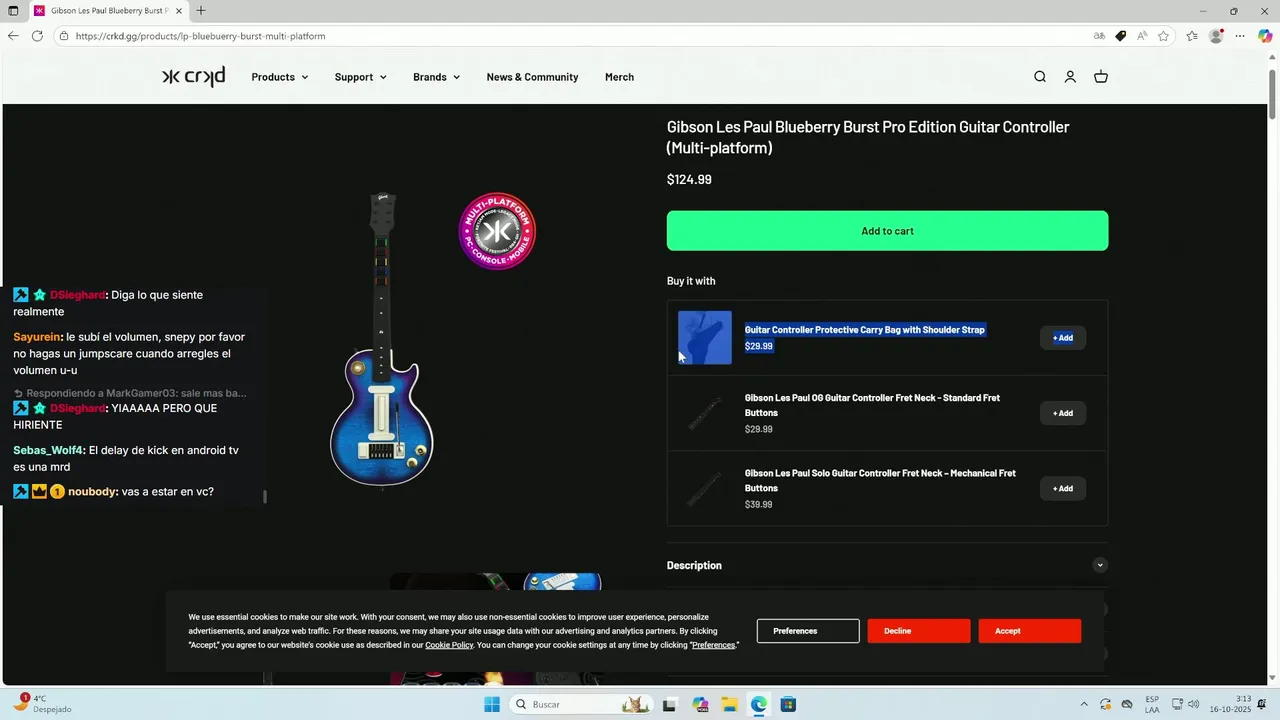The height and width of the screenshot is (720, 1280).
Task: Show hidden tray icons chevron
Action: (1084, 705)
